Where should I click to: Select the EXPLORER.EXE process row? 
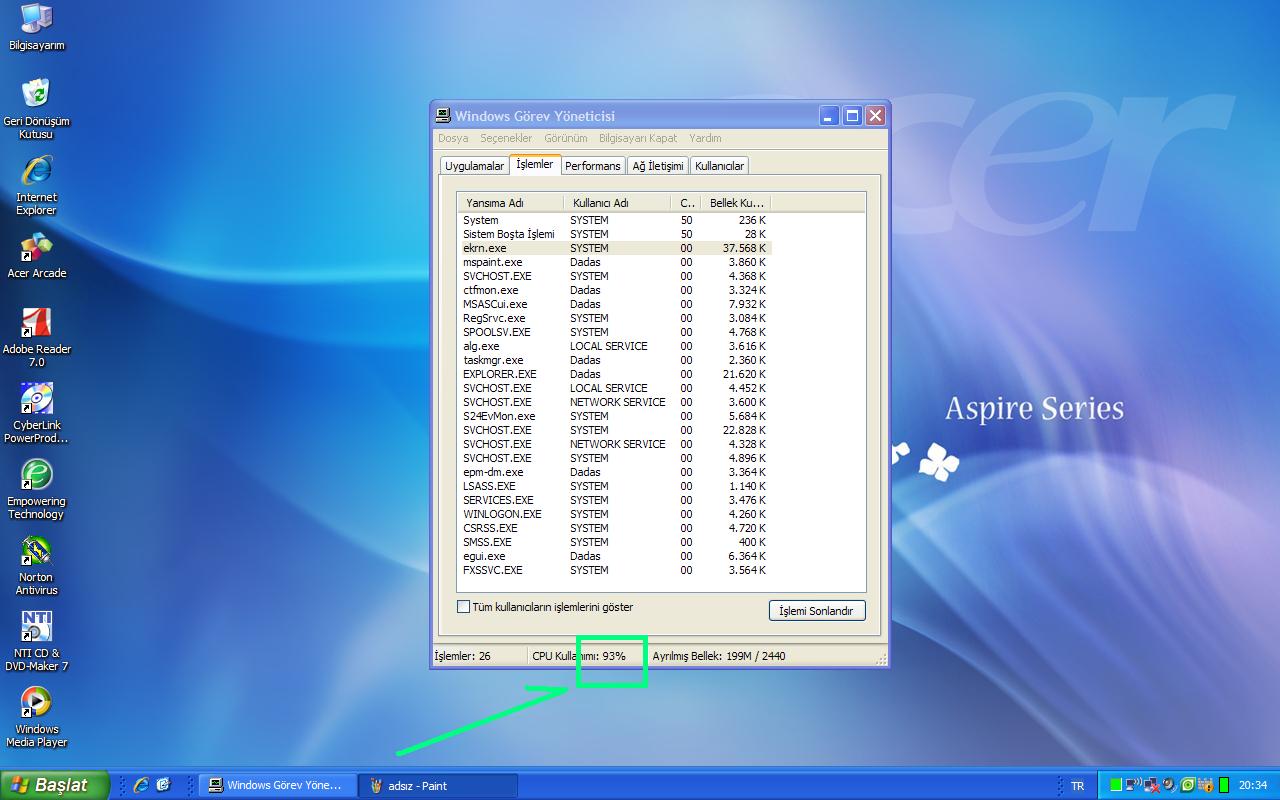tap(615, 374)
